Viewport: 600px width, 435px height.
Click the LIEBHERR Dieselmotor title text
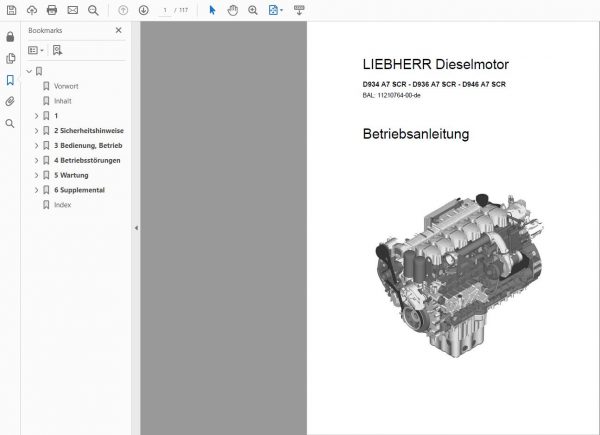tap(435, 64)
